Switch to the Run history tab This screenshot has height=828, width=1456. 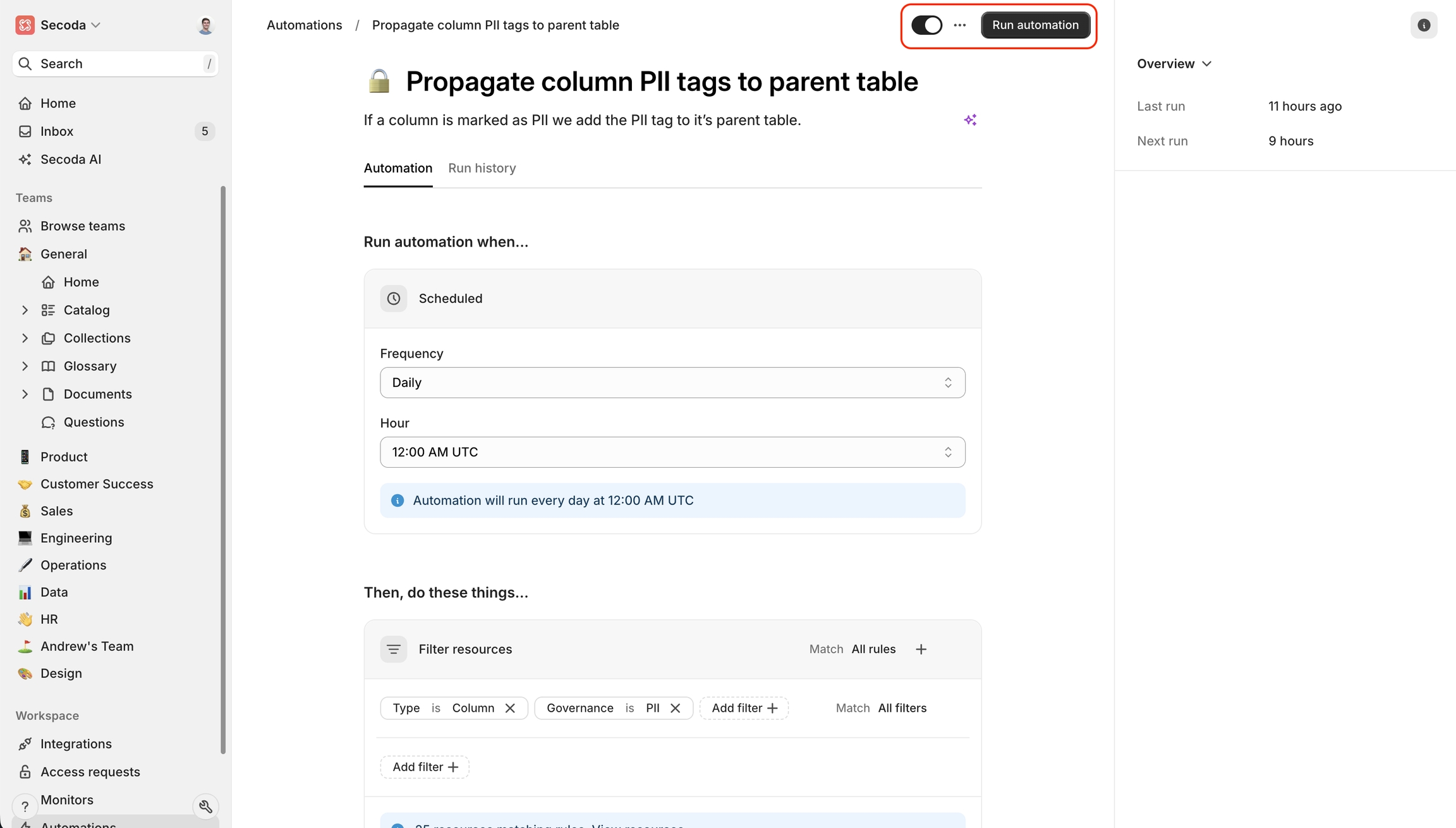[482, 168]
